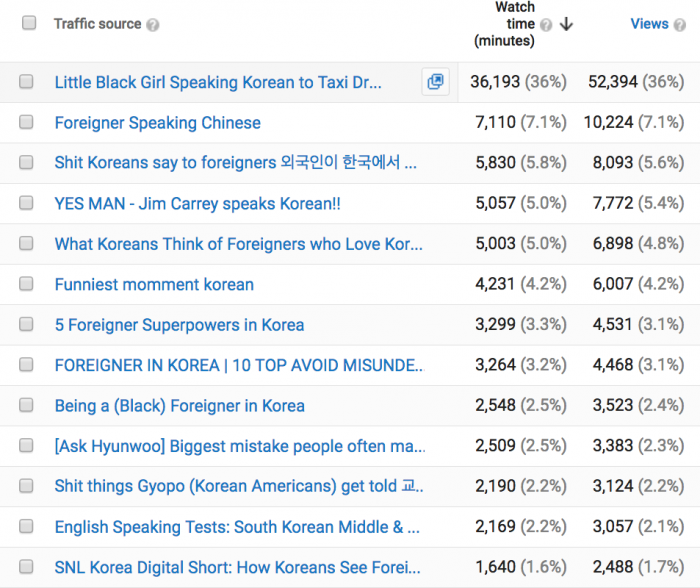This screenshot has height=588, width=700.
Task: Tick the Shit things Gyopo row checkbox
Action: pyautogui.click(x=26, y=485)
